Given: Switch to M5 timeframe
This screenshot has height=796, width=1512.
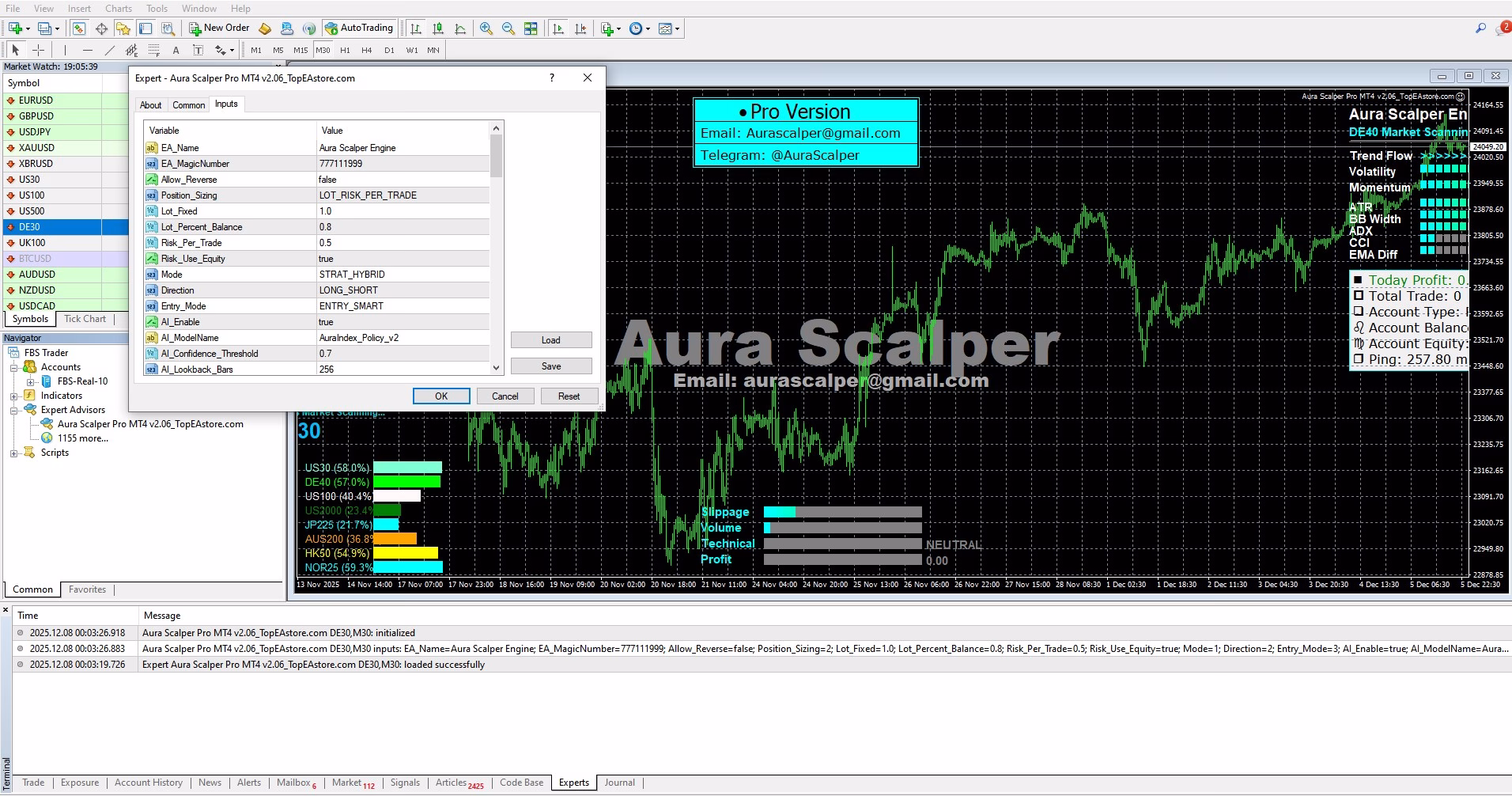Looking at the screenshot, I should 278,50.
